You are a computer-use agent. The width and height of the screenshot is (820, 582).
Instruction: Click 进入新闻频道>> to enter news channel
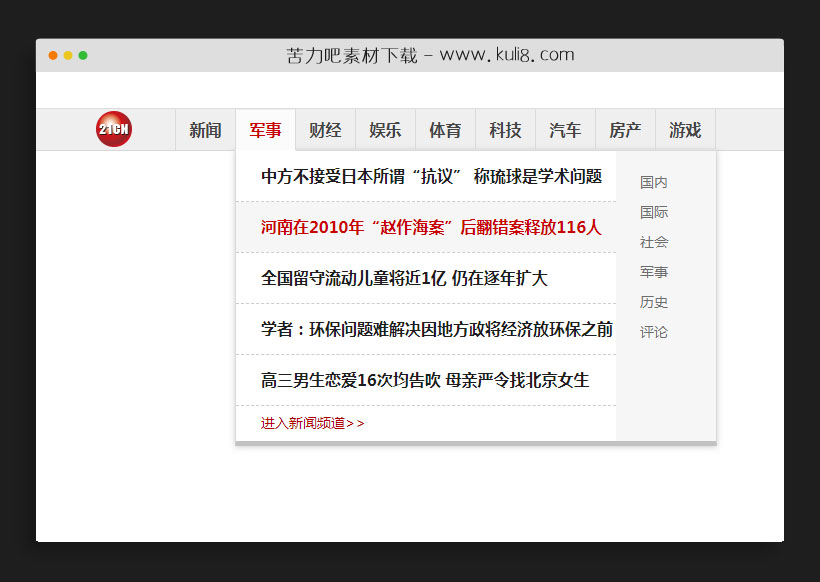(313, 422)
